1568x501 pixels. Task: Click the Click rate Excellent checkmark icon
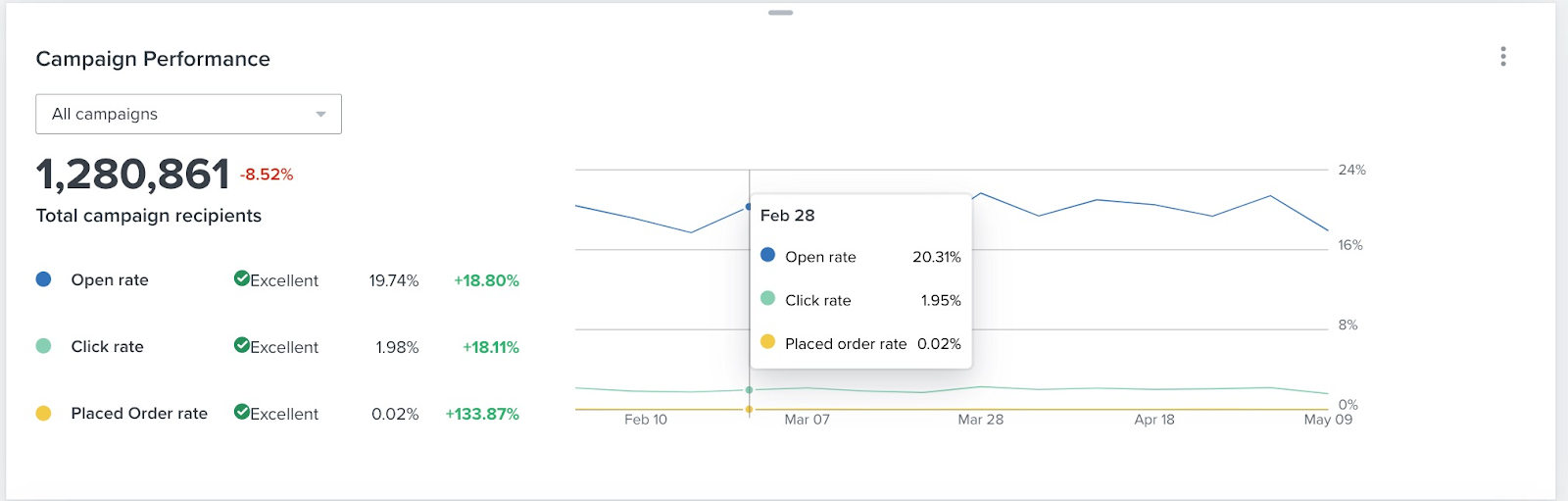coord(241,345)
